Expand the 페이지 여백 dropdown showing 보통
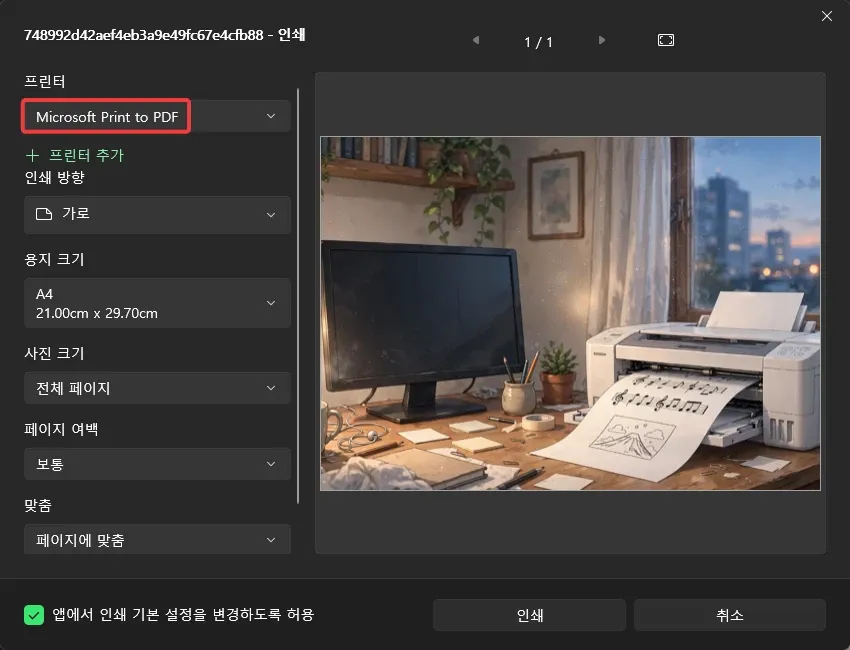The width and height of the screenshot is (850, 650). tap(157, 464)
